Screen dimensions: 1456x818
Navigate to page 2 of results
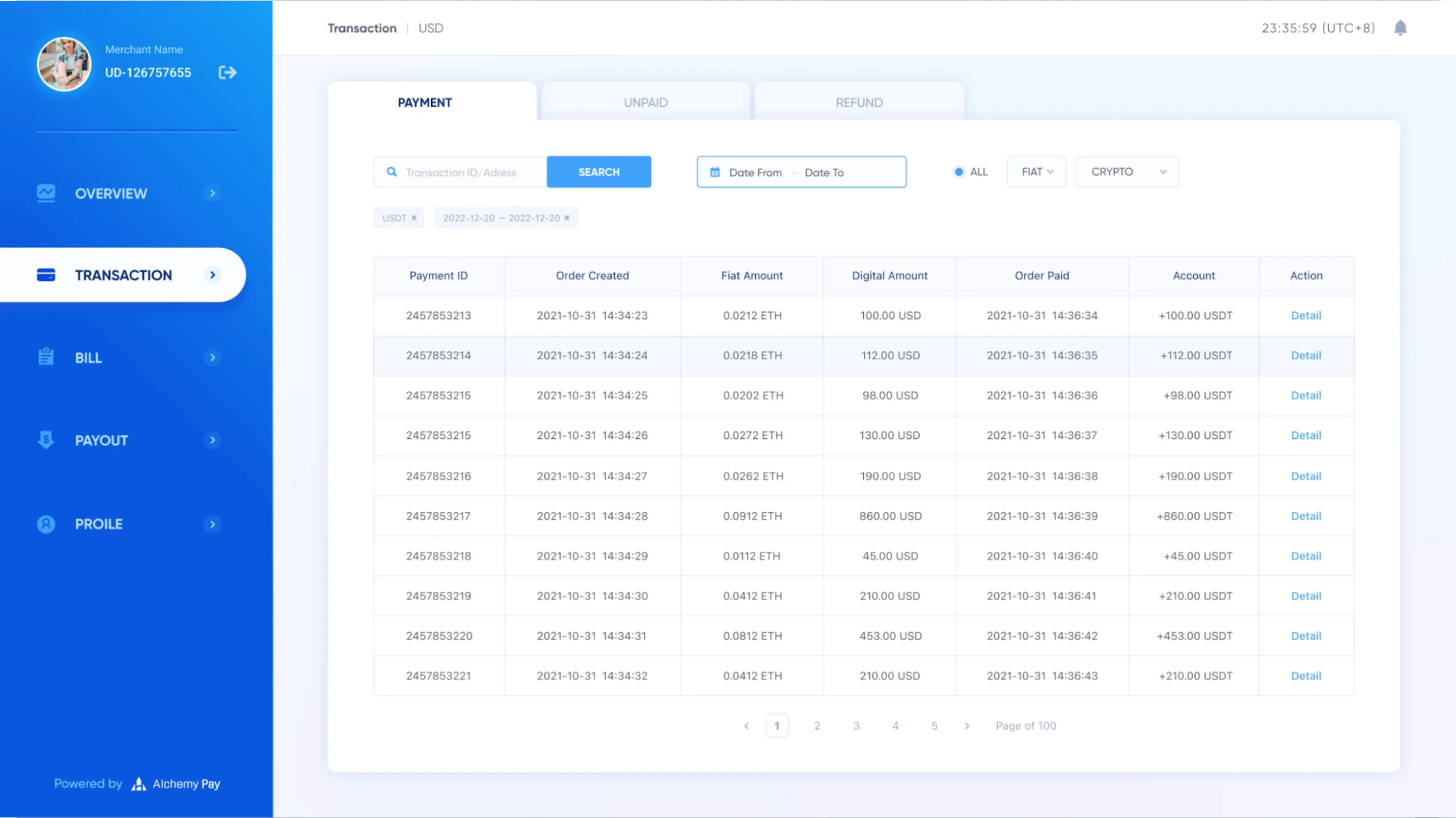pos(816,725)
